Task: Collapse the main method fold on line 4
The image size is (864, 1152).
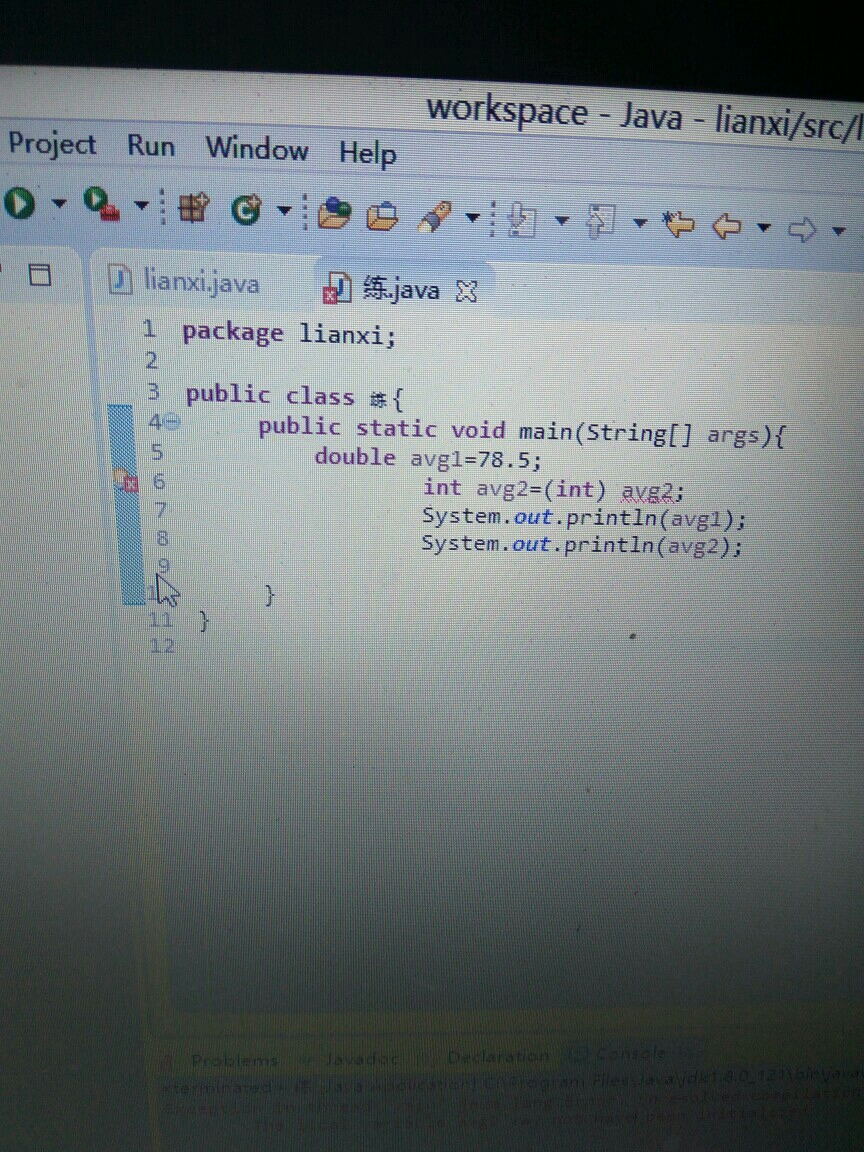Action: 171,422
